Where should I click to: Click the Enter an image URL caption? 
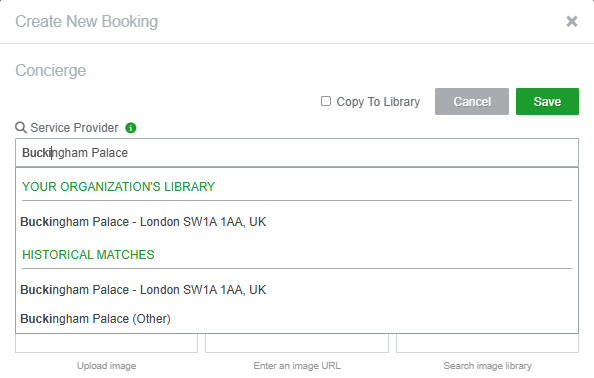point(297,366)
